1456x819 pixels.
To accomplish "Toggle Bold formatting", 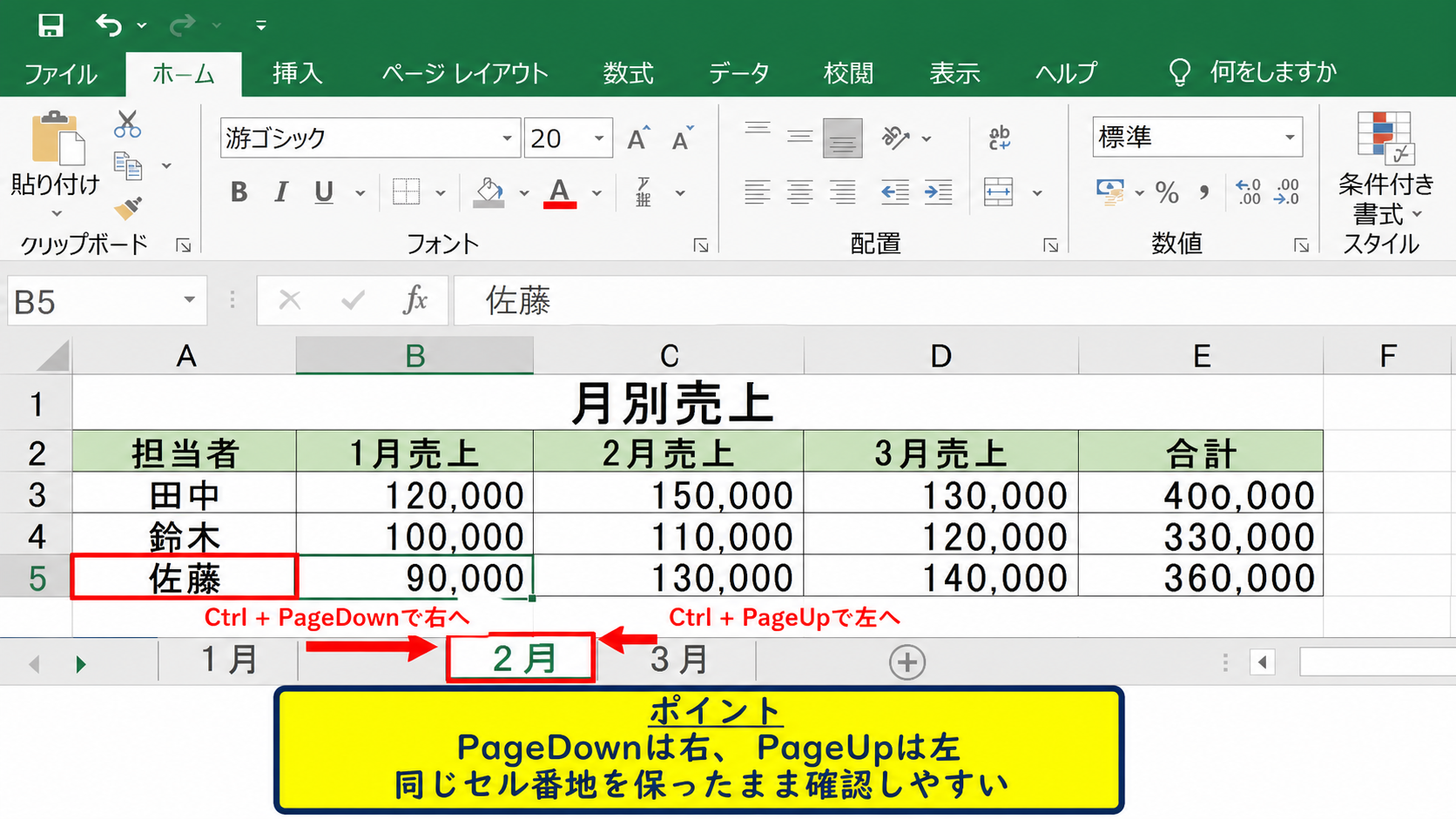I will click(x=239, y=192).
